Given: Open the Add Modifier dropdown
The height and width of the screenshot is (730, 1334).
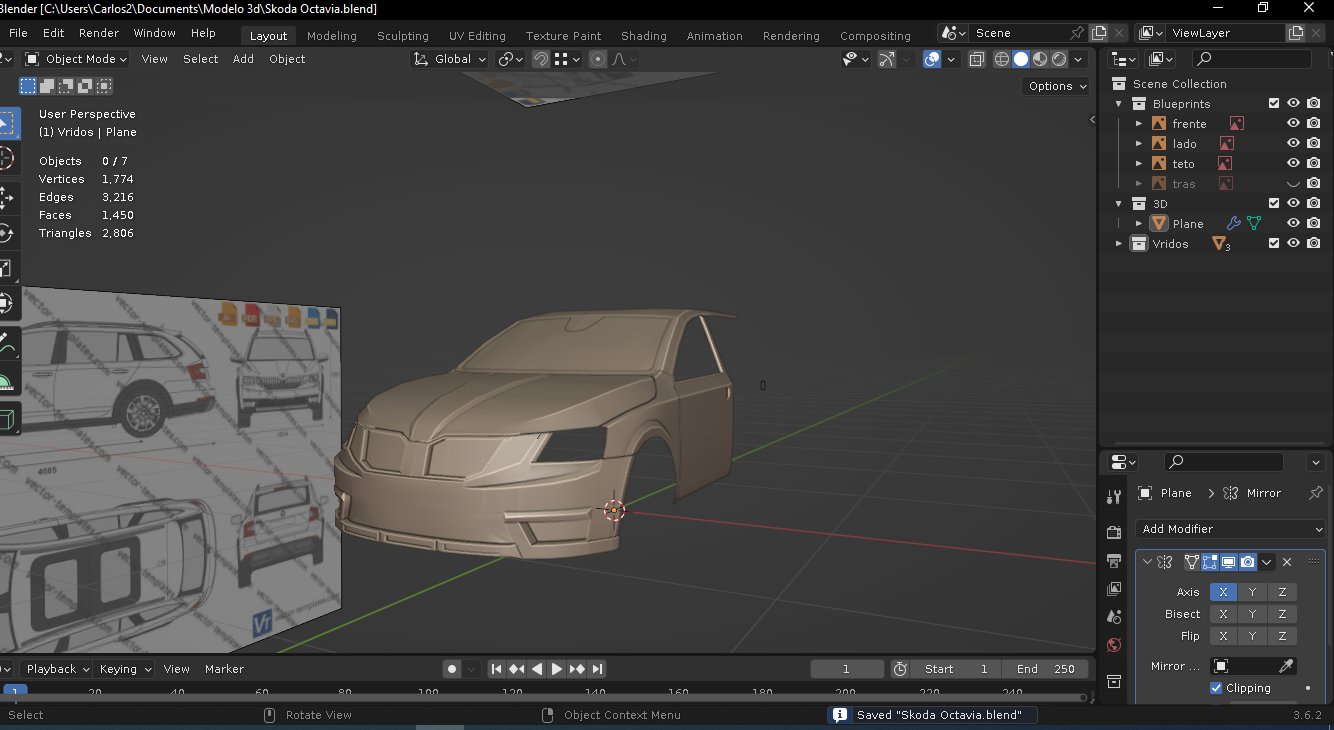Looking at the screenshot, I should click(1230, 529).
